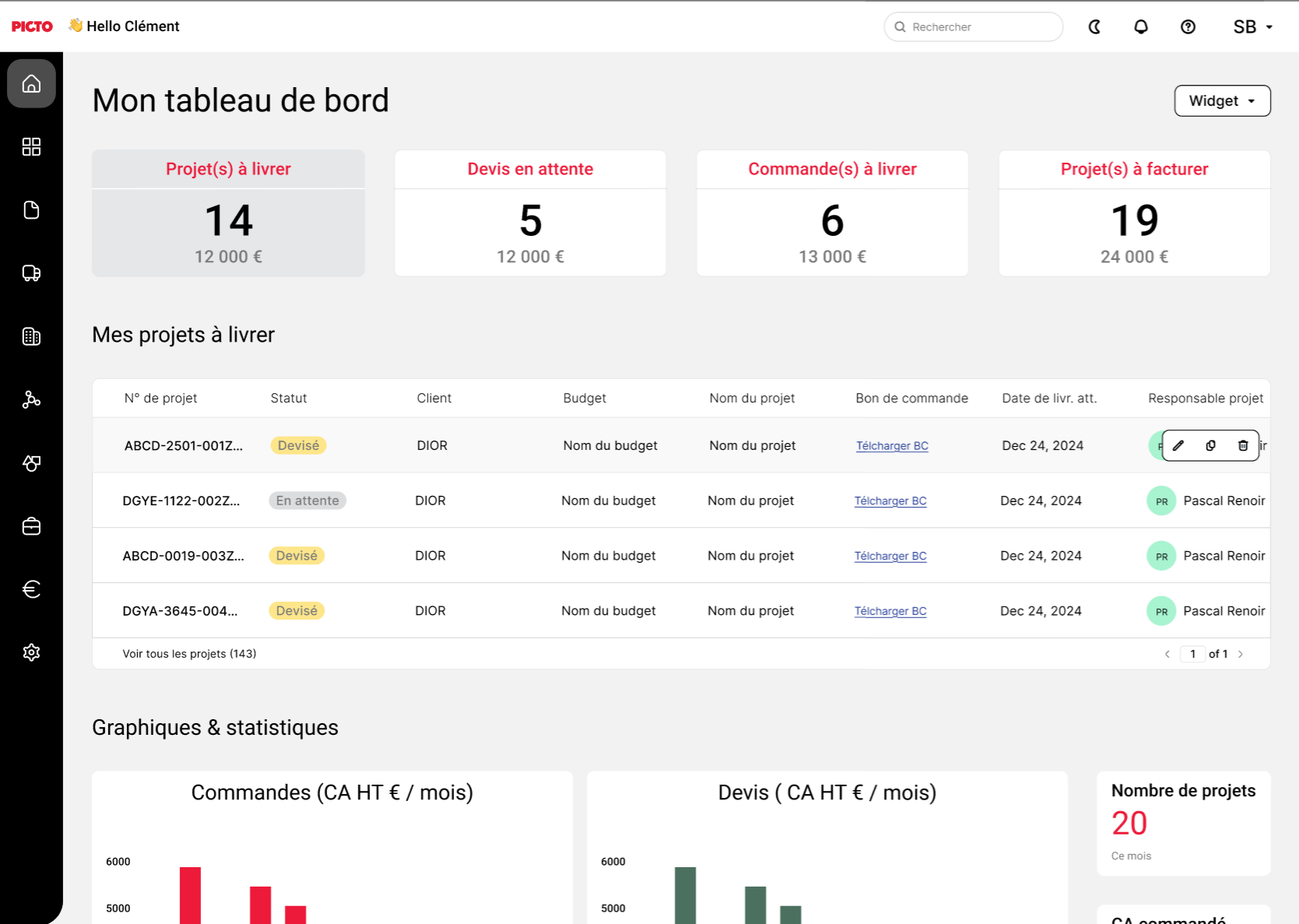Open the delivery truck sidebar icon

point(31,273)
